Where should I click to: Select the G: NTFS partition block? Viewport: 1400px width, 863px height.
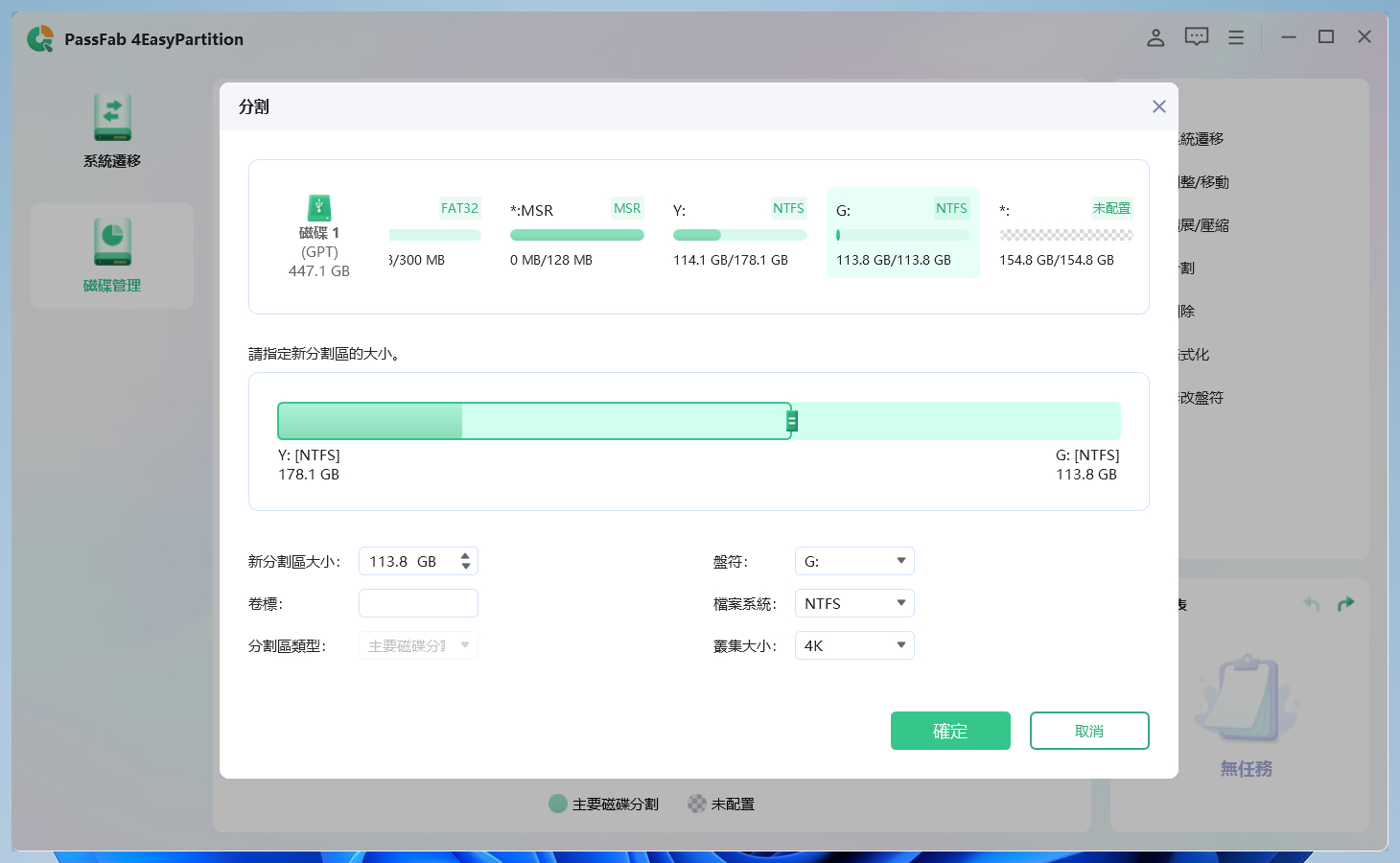pyautogui.click(x=901, y=233)
